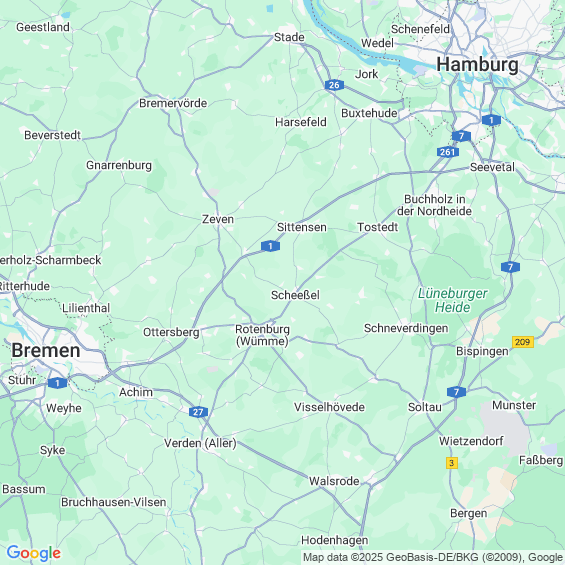The image size is (565, 565).
Task: Click the A7 shield beside Soltau
Action: (456, 392)
